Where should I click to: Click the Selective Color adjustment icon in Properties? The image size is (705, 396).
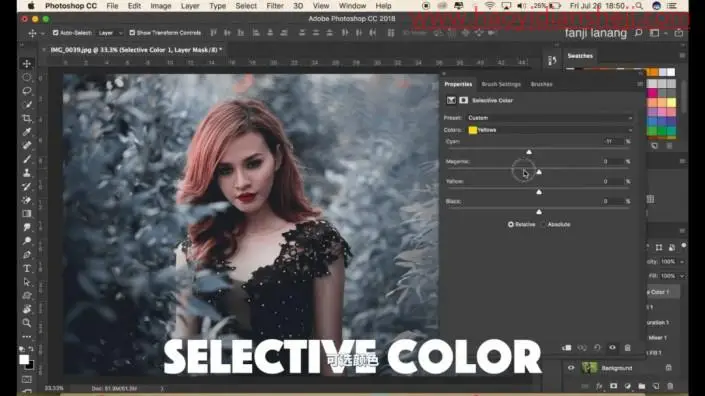pos(451,100)
